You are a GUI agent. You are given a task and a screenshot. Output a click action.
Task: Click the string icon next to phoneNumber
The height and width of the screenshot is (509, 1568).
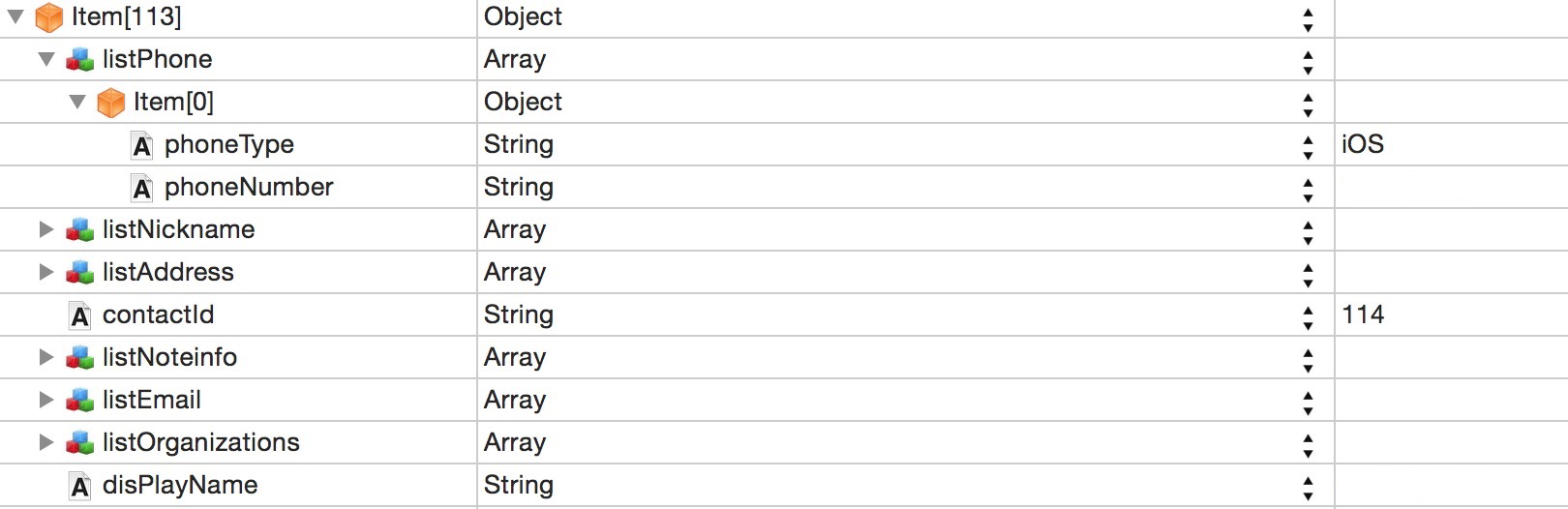pyautogui.click(x=142, y=189)
